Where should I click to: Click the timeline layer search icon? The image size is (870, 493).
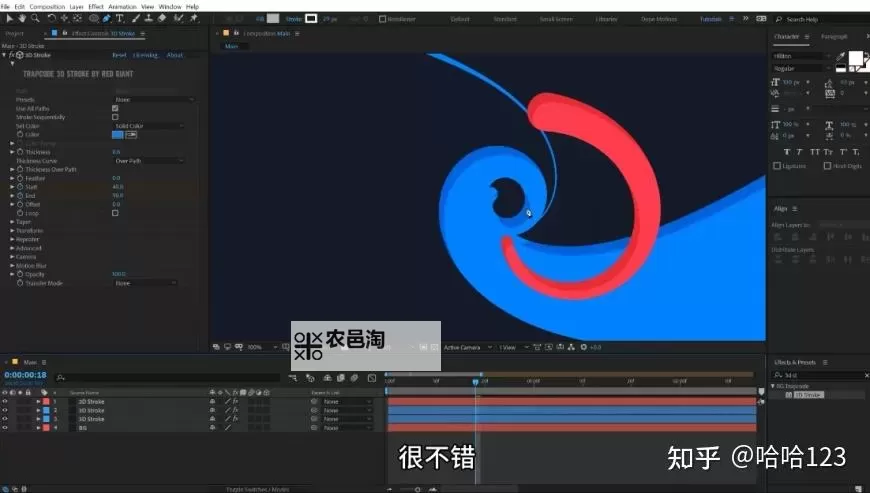pos(61,378)
